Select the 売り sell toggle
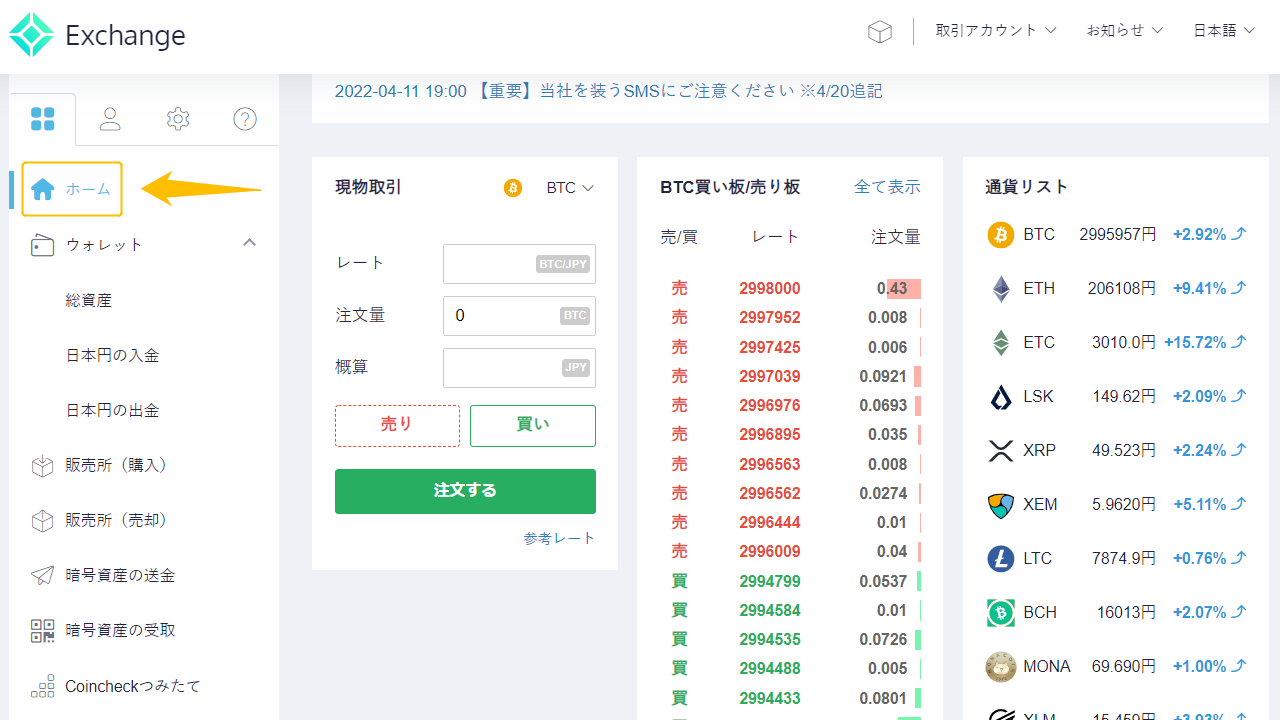Viewport: 1280px width, 720px height. point(397,425)
